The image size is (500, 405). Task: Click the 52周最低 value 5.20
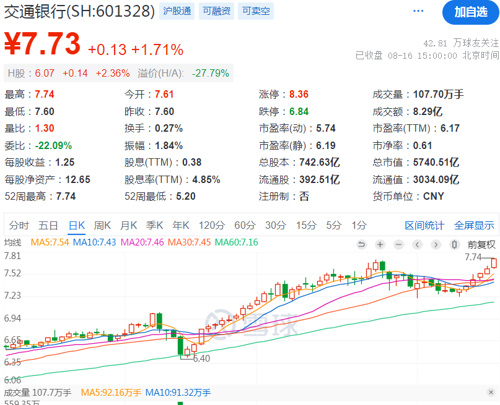pos(186,196)
